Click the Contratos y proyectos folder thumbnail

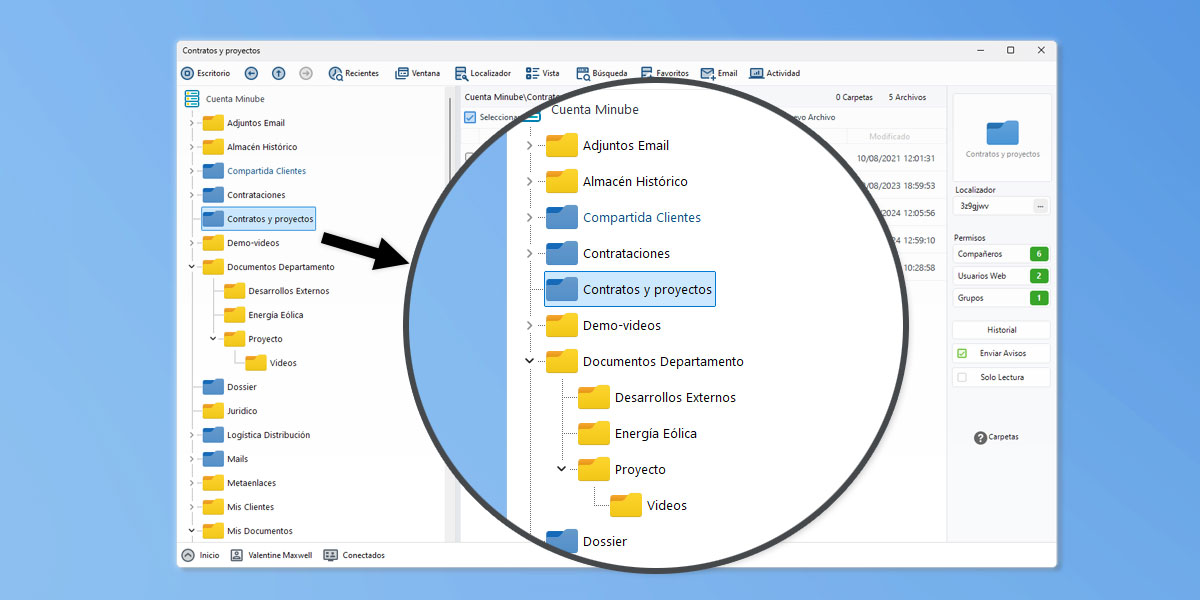point(1002,137)
